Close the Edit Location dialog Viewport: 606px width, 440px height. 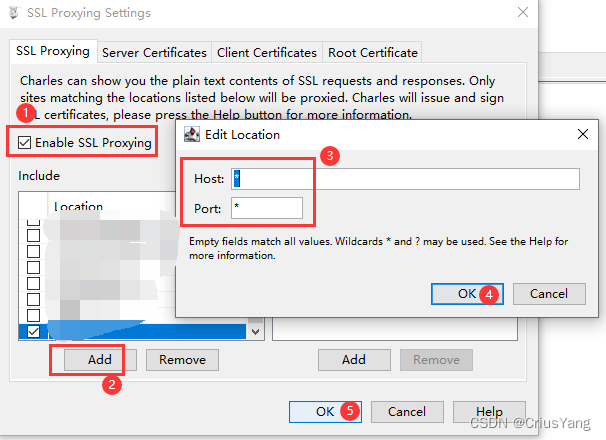click(x=583, y=134)
